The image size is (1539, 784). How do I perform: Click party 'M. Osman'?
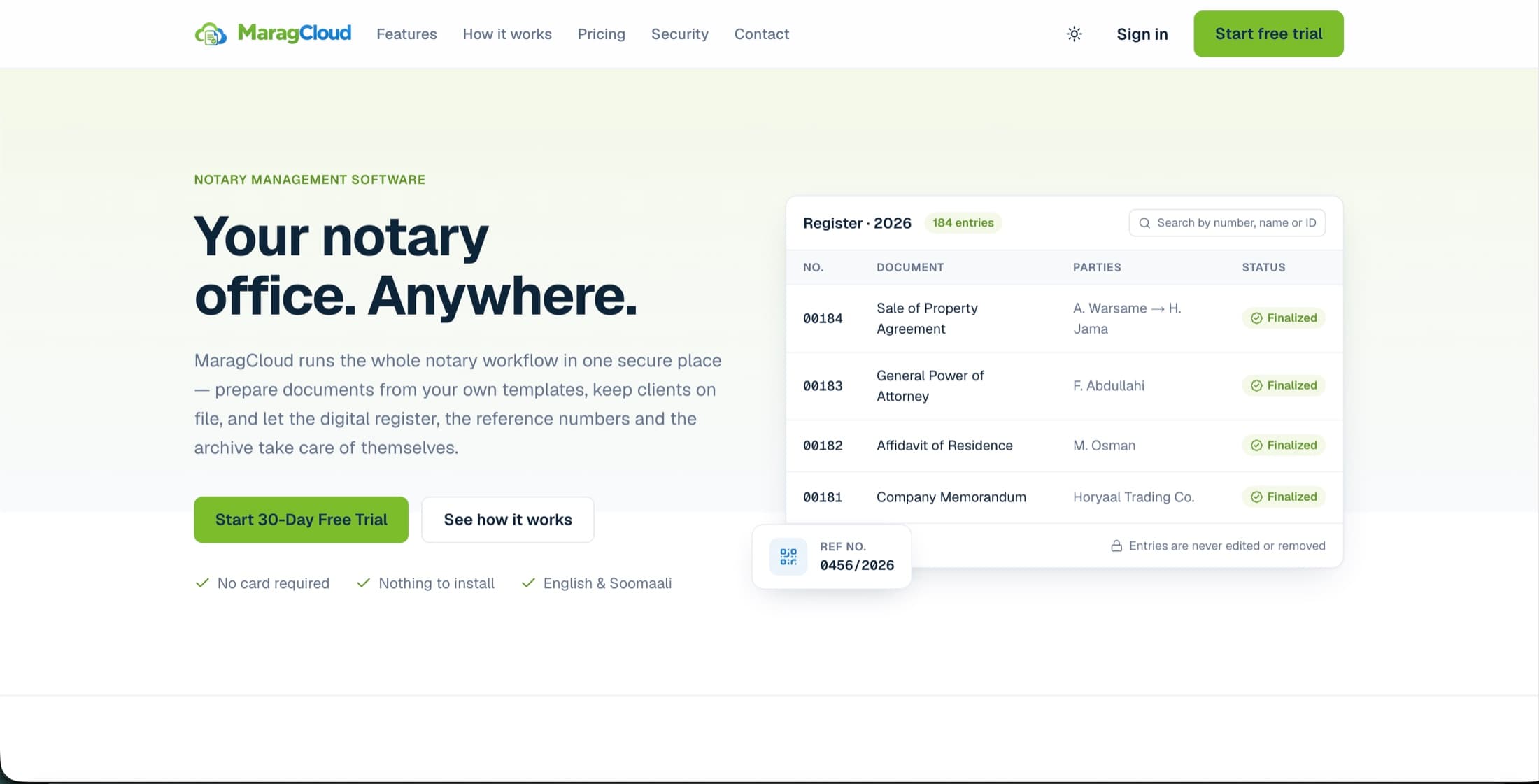pyautogui.click(x=1104, y=446)
